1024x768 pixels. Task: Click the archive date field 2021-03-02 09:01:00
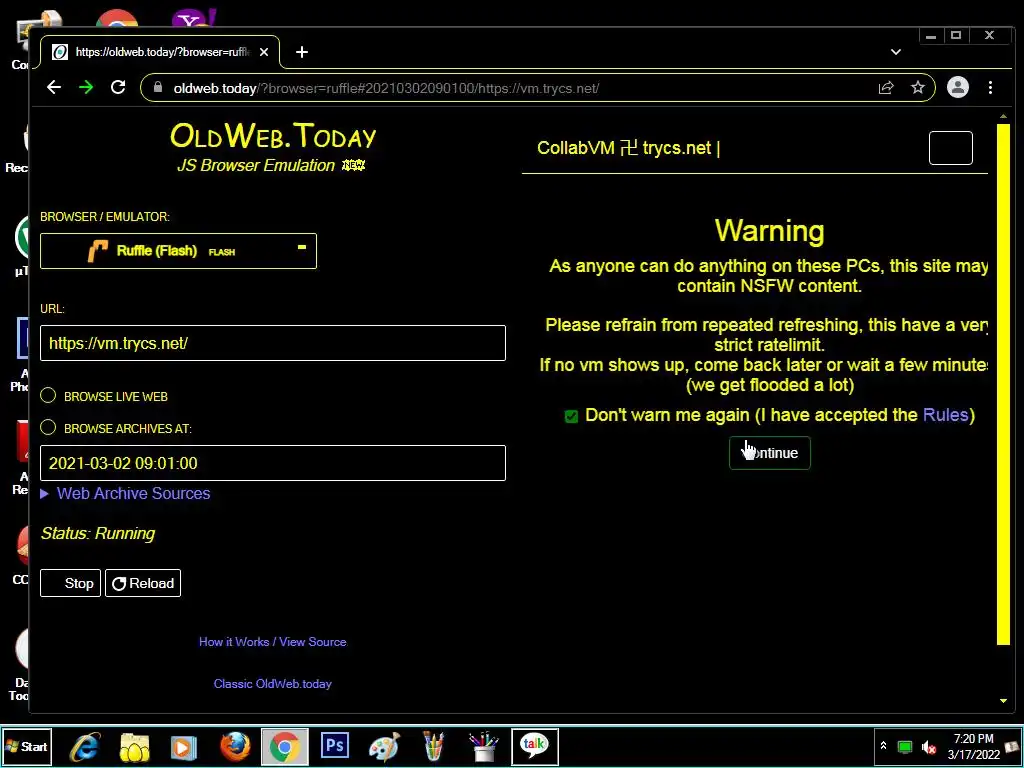[x=273, y=463]
